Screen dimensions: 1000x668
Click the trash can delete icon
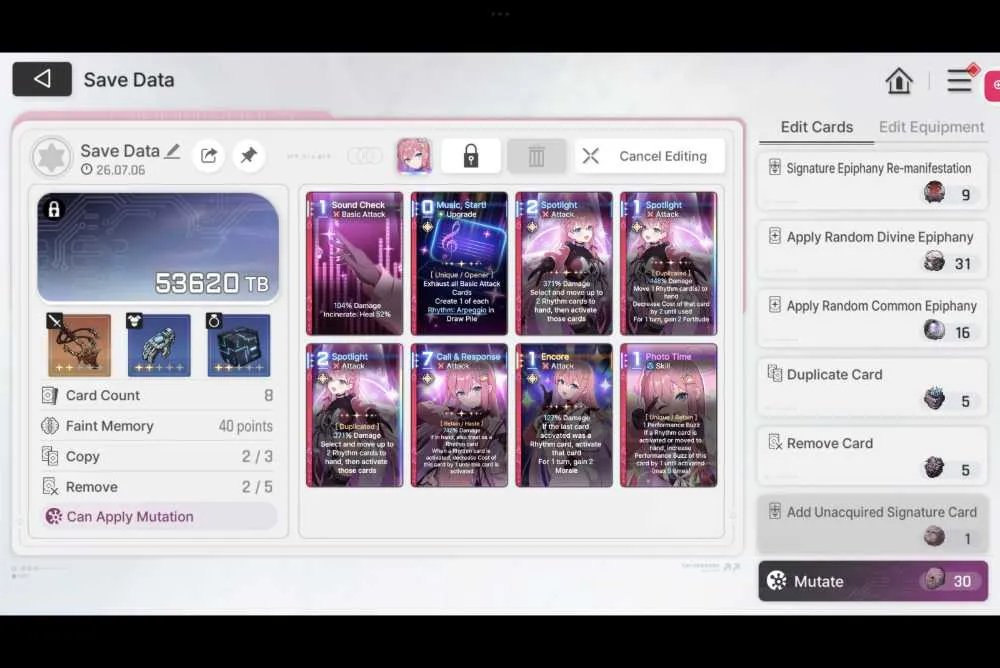536,156
